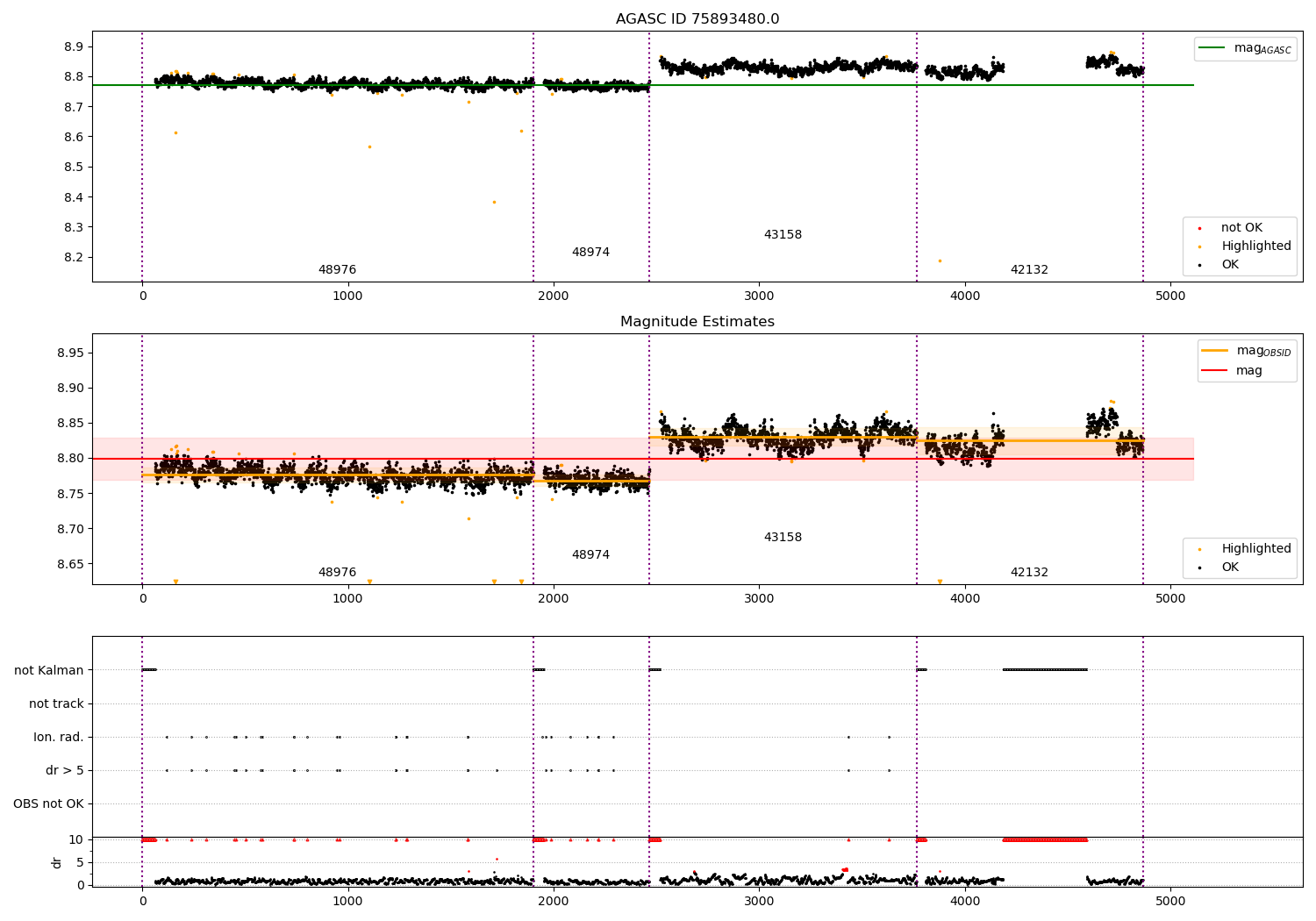Click the 43158 obsid label in the top plot
The height and width of the screenshot is (921, 1316).
click(783, 235)
